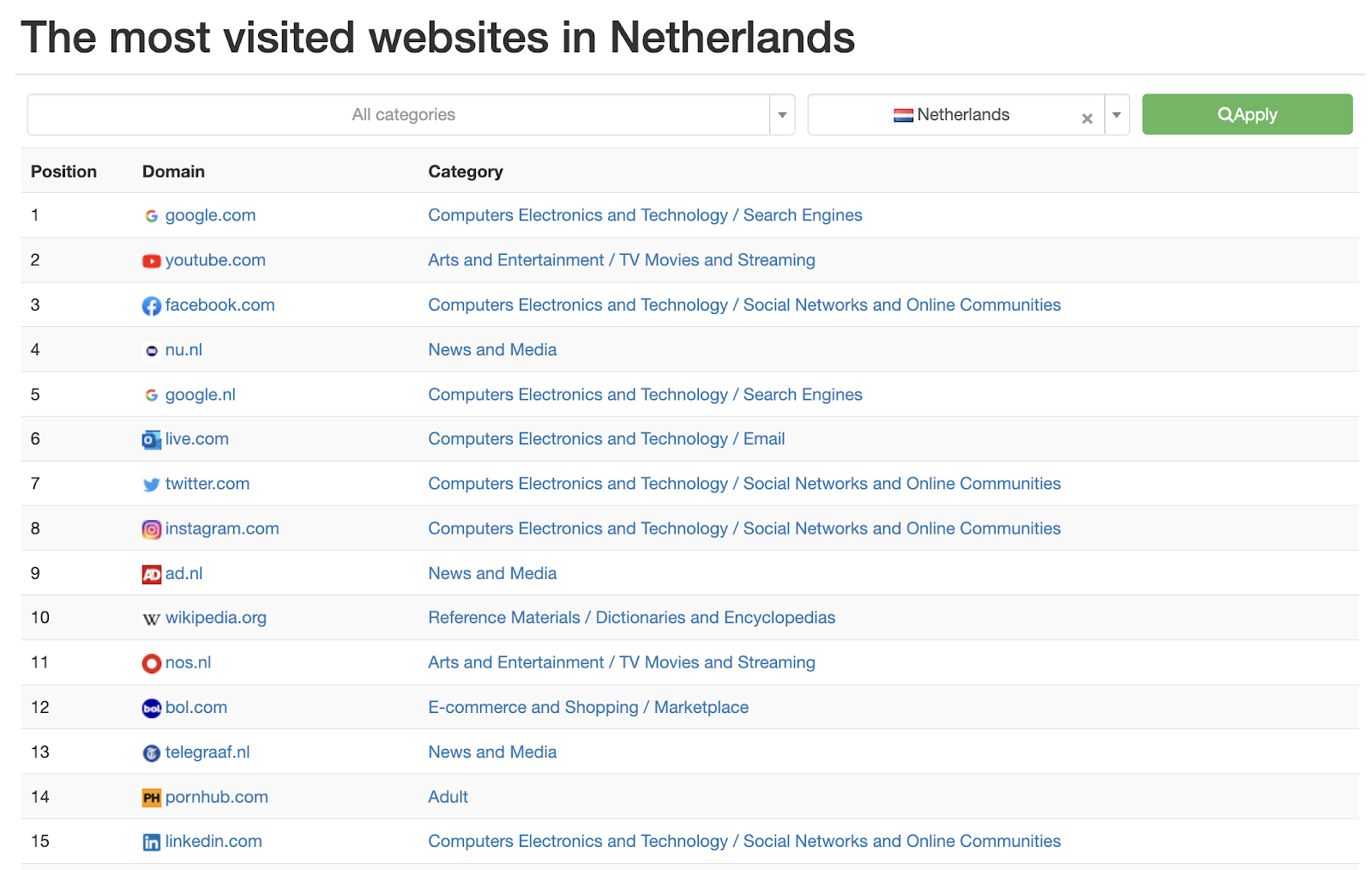The width and height of the screenshot is (1372, 870).
Task: Click the LinkedIn favicon icon
Action: pyautogui.click(x=152, y=843)
